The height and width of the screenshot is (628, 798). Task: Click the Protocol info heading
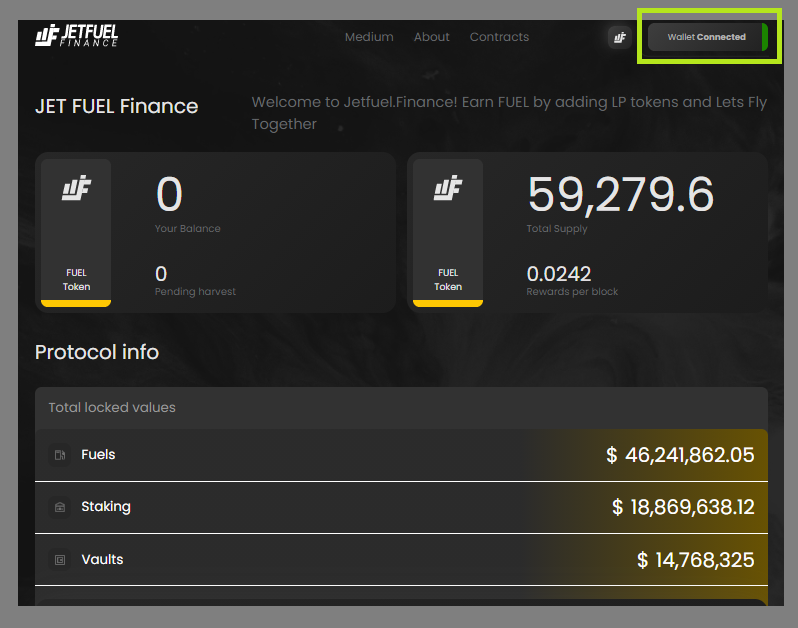97,352
